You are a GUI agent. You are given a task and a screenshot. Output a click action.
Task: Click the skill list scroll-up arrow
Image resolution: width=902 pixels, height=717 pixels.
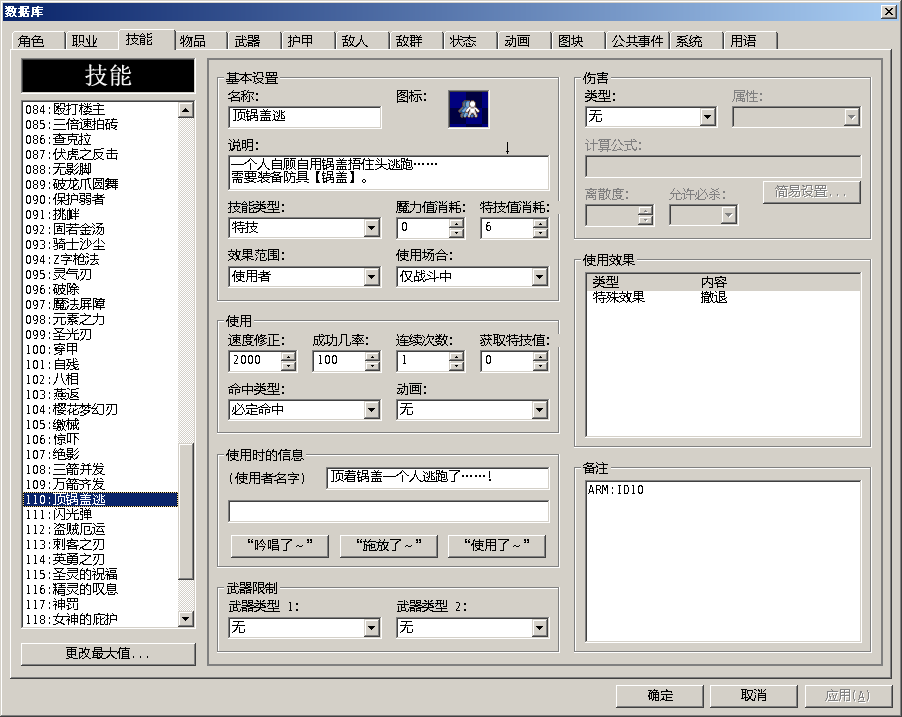[x=186, y=110]
